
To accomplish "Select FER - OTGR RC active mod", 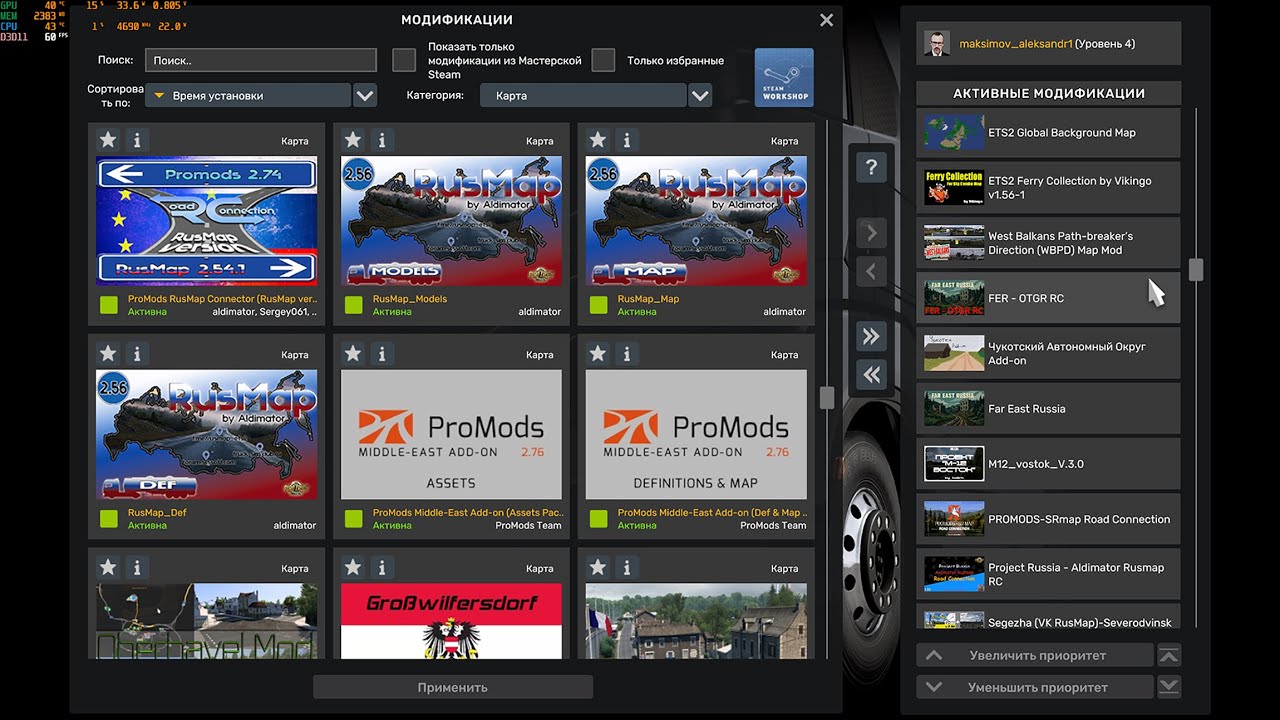I will click(x=1048, y=298).
